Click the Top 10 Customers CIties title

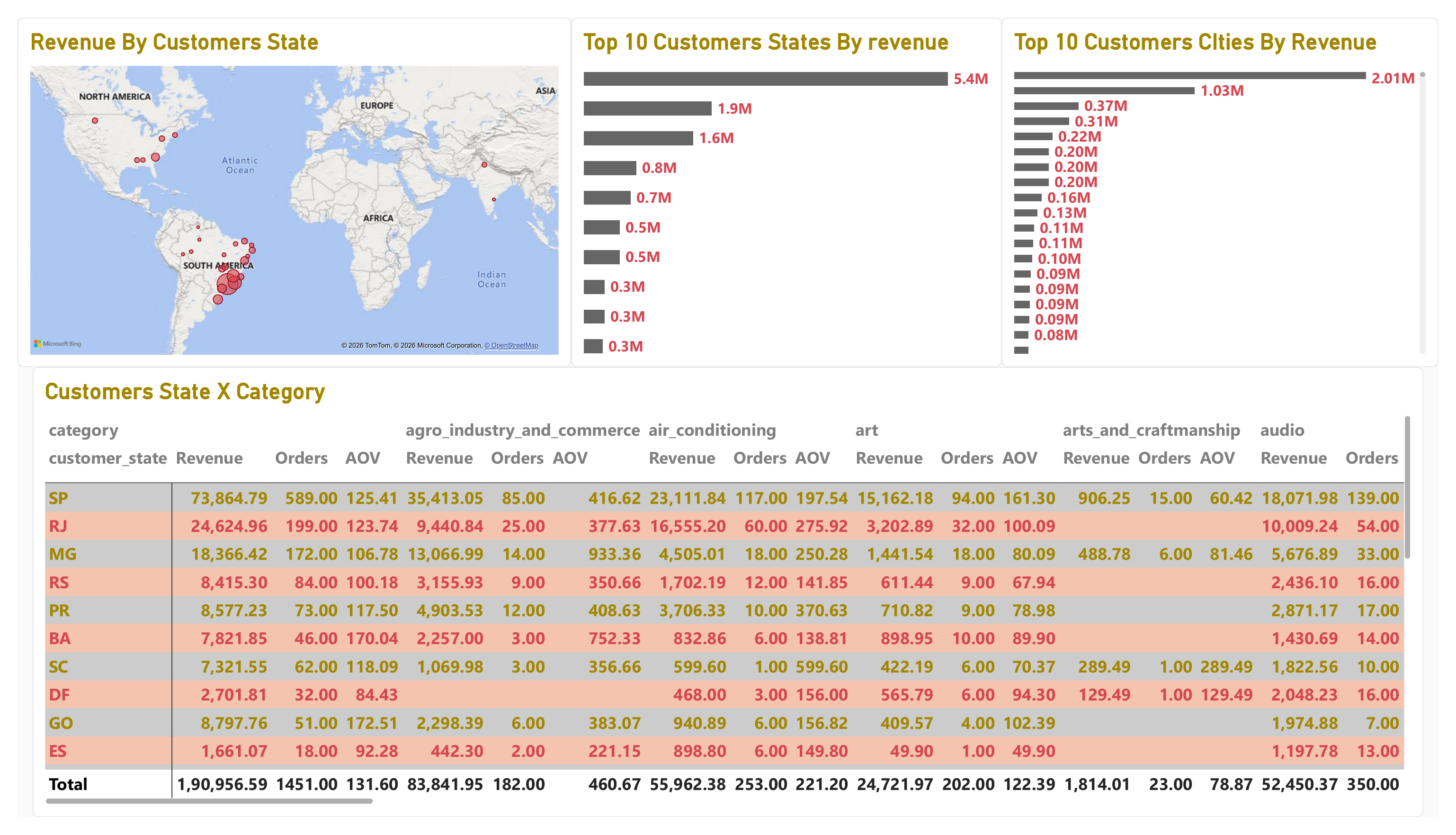coord(1195,42)
